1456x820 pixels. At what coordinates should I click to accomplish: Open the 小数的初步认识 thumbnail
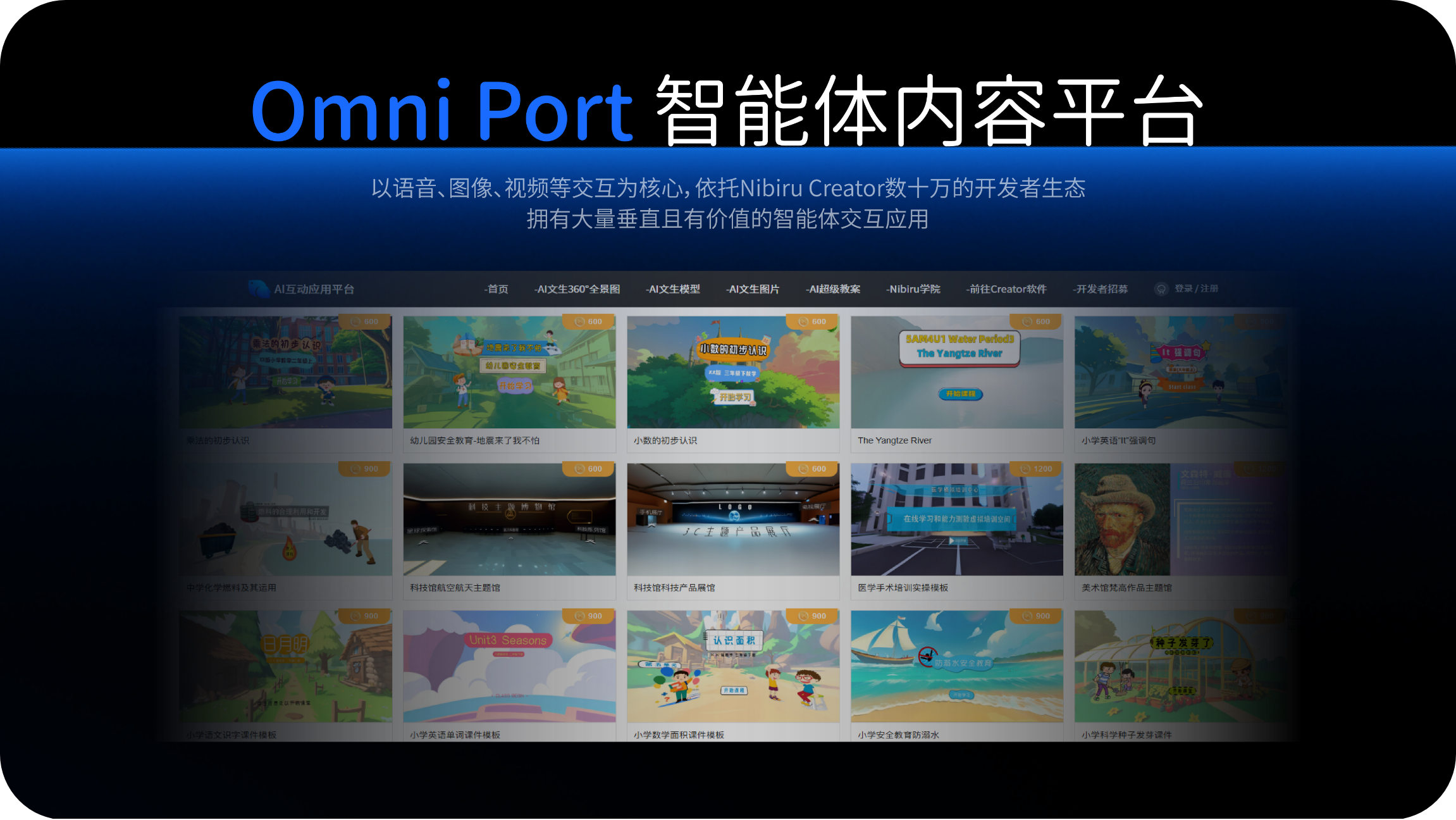[x=733, y=372]
